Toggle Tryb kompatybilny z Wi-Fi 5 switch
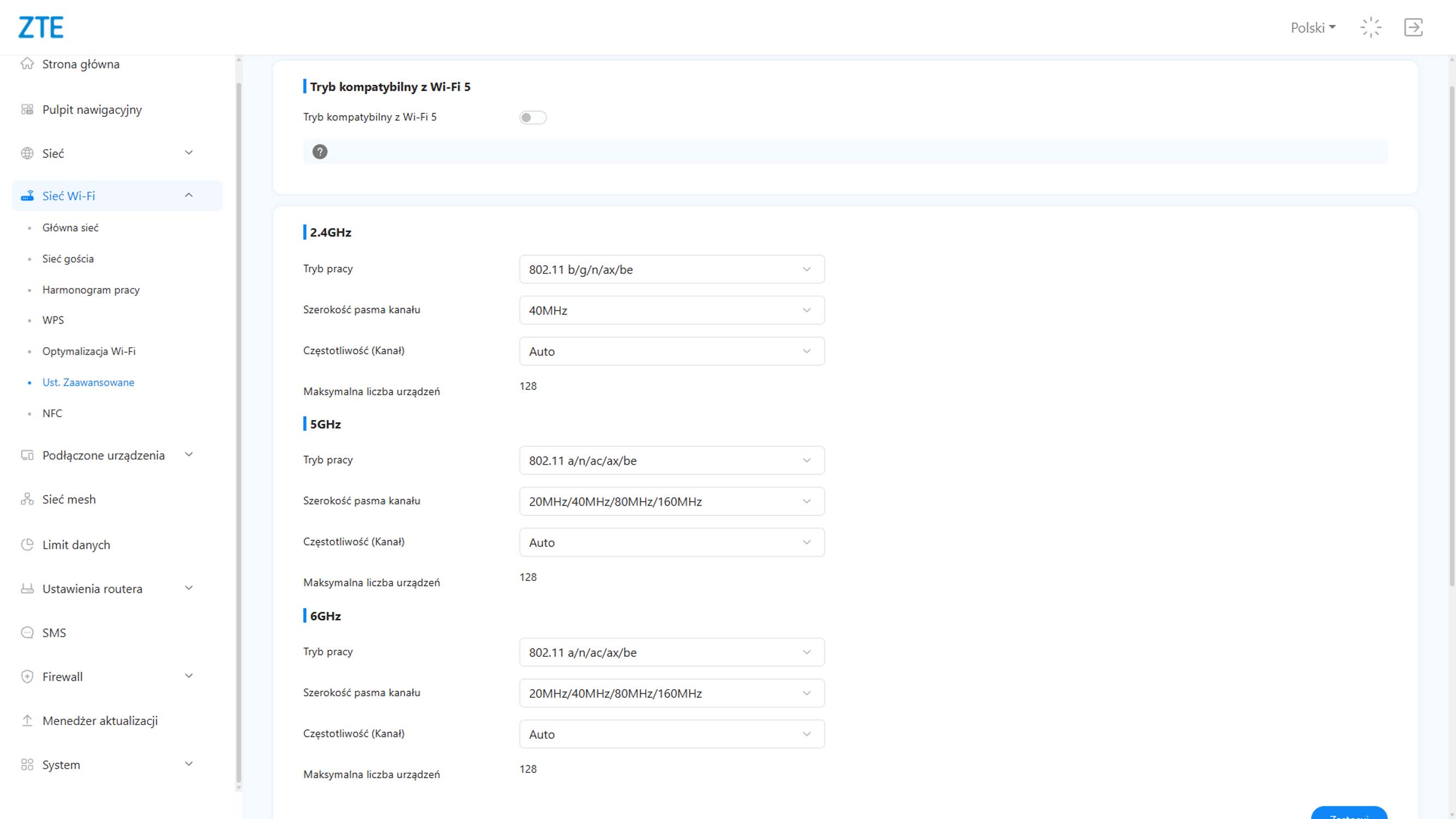1456x819 pixels. (x=532, y=117)
